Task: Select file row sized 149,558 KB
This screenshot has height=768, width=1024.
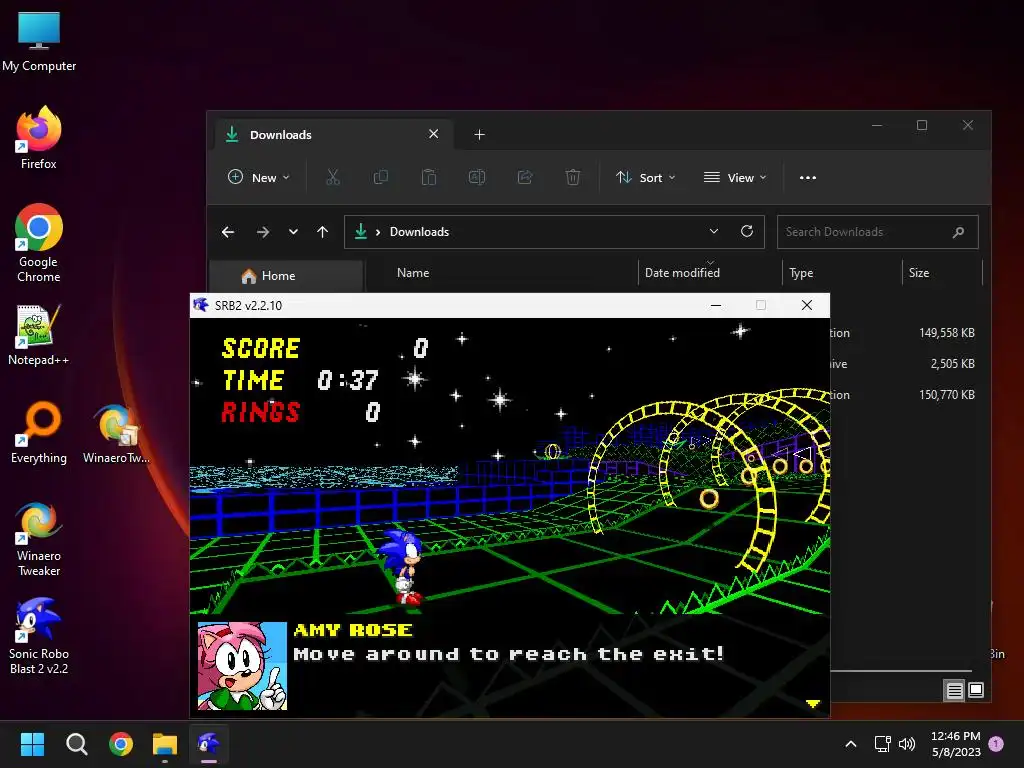Action: click(x=906, y=333)
